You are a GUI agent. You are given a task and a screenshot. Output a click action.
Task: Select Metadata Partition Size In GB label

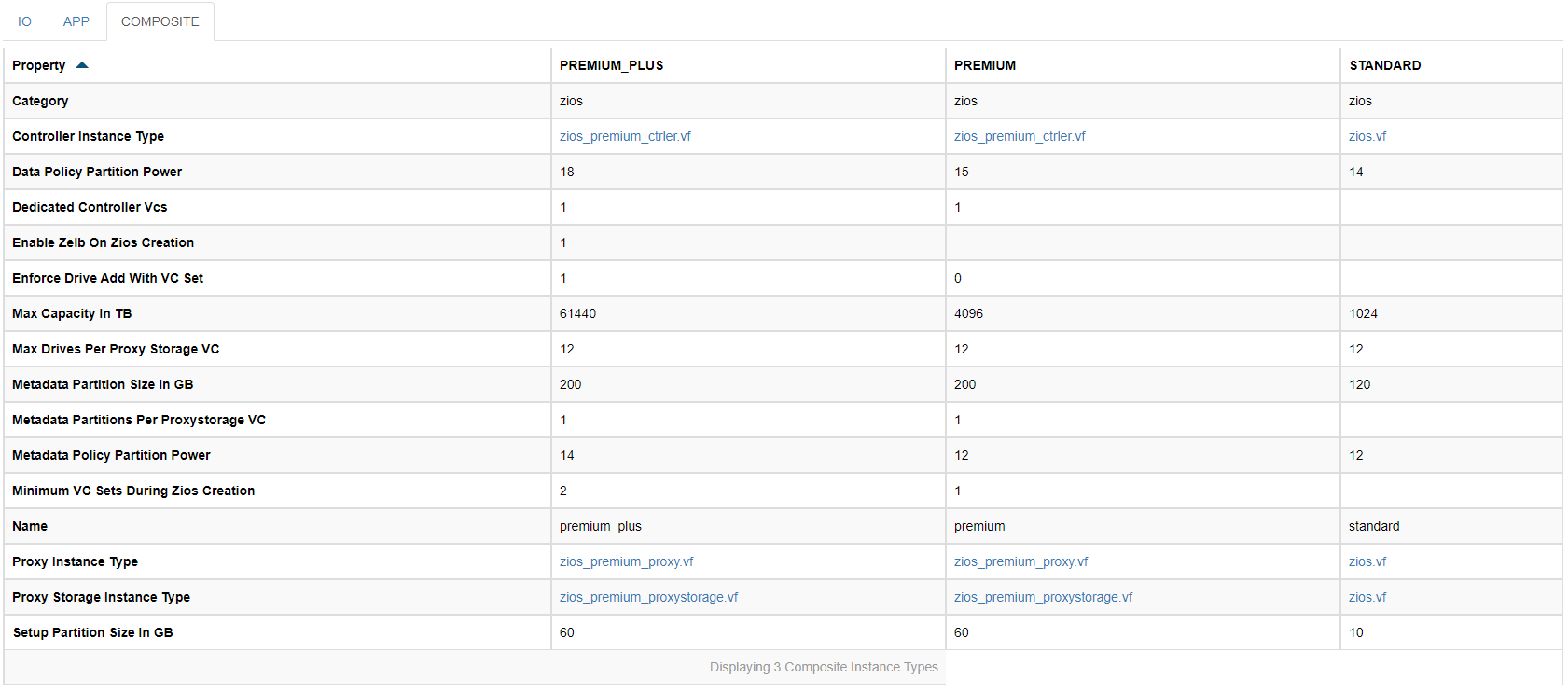click(x=103, y=384)
